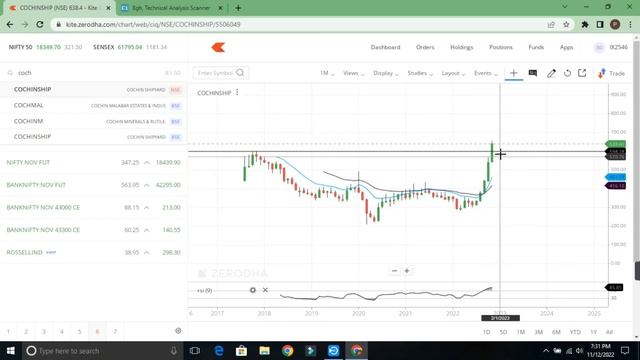Open the Chrome tab search chevron
640x360 pixels.
(564, 7)
